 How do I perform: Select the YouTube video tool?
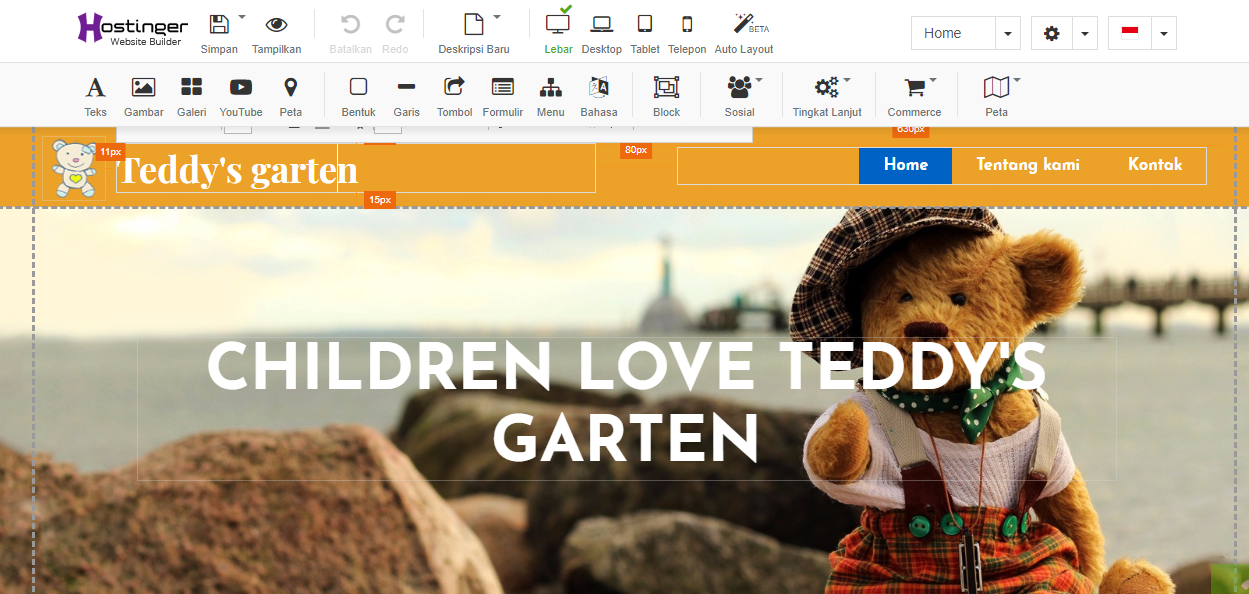(x=241, y=96)
